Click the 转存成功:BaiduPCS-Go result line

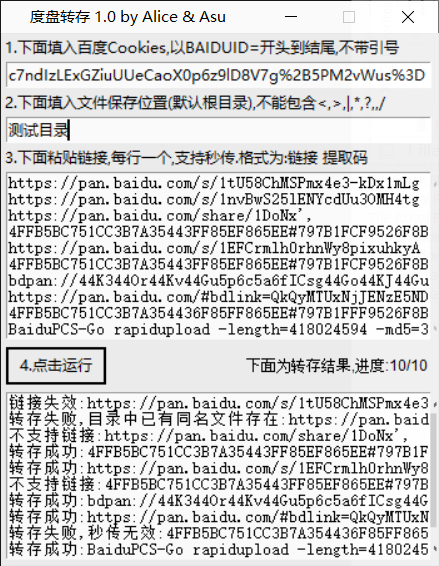click(218, 549)
